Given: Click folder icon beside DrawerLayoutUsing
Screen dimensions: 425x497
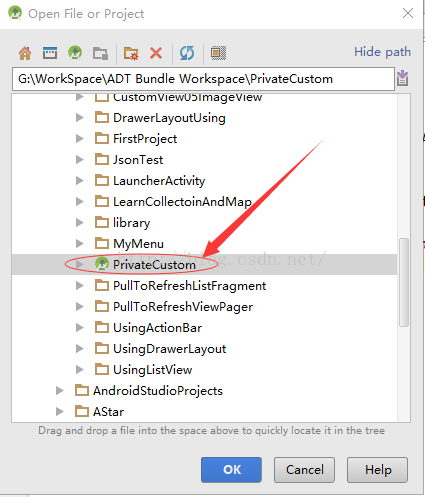Looking at the screenshot, I should click(102, 117).
